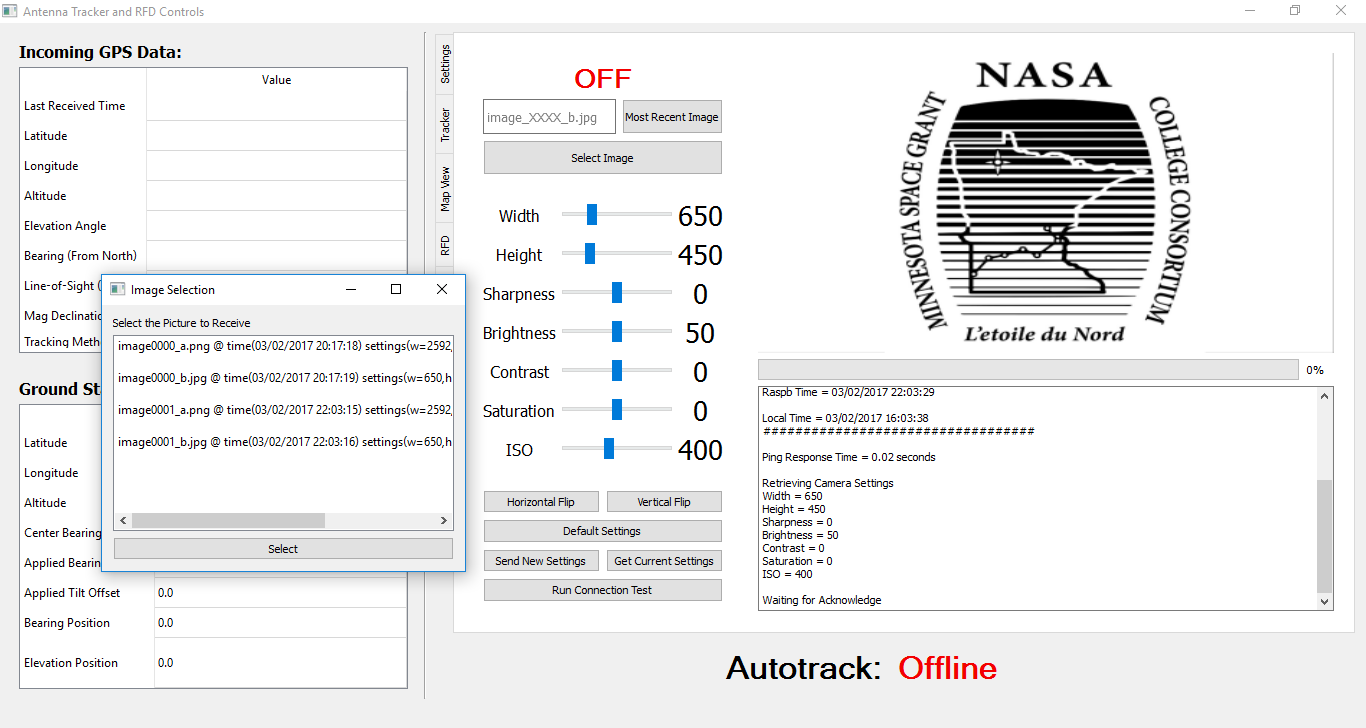Click the Most Recent Image button
The image size is (1366, 728).
[672, 117]
